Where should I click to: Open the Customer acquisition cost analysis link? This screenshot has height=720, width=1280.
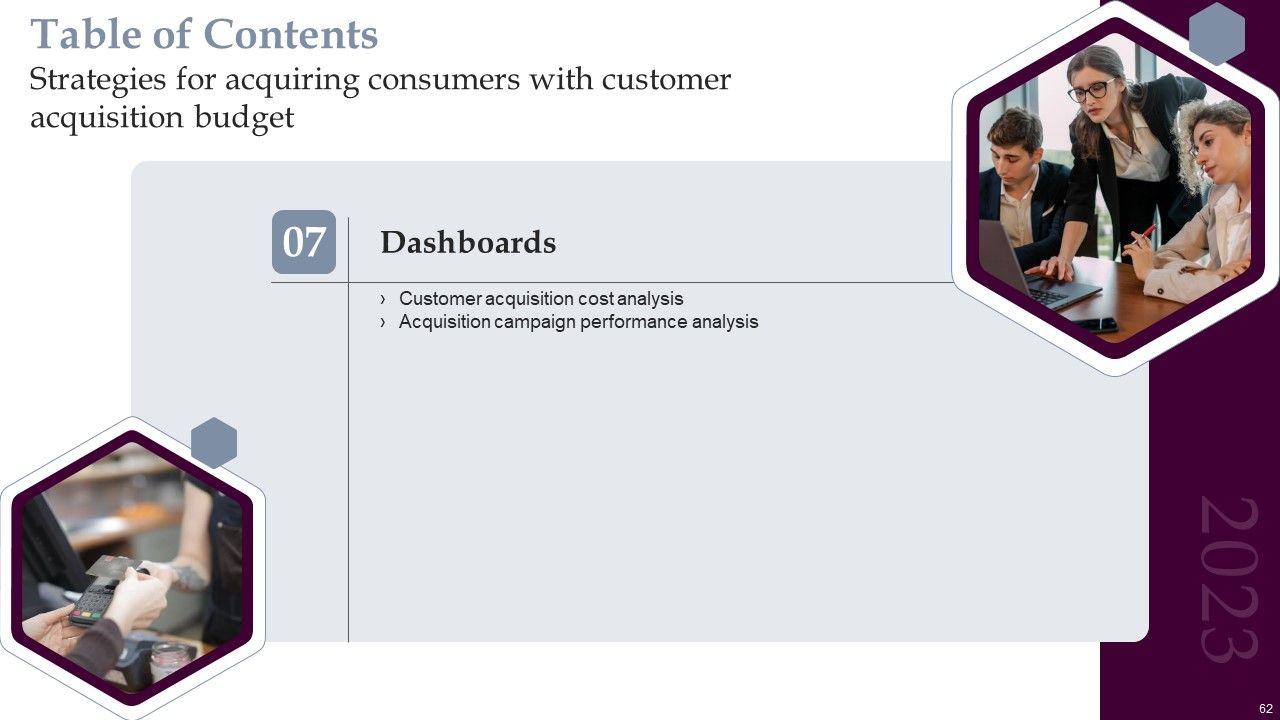coord(541,298)
